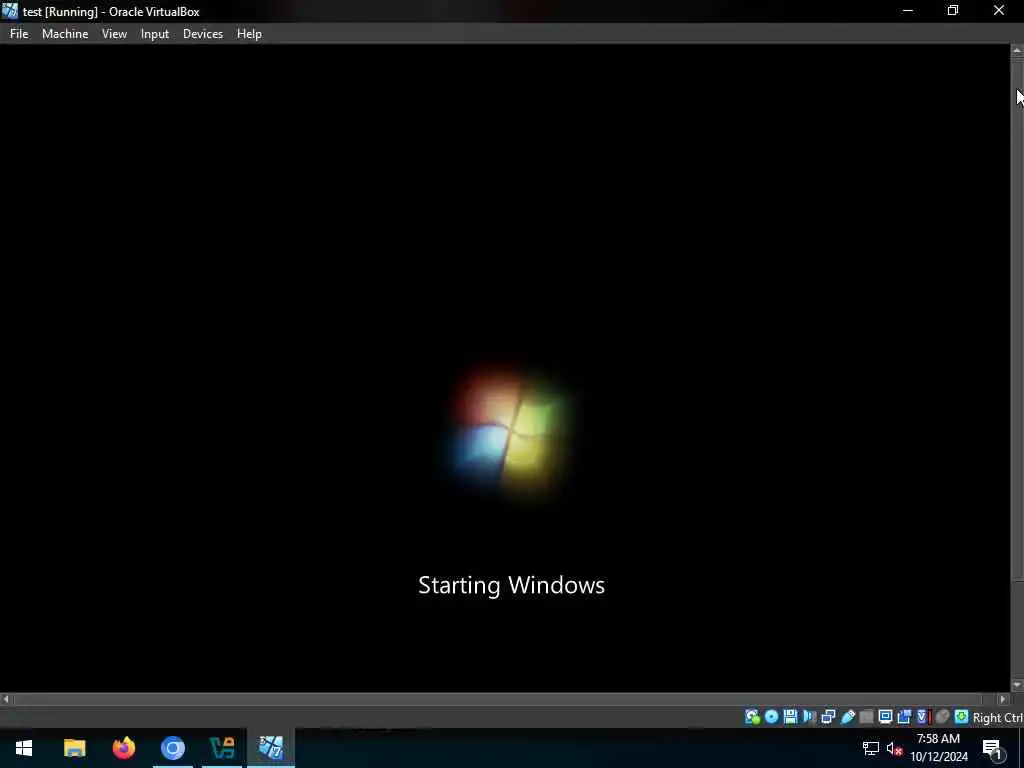Click the Right Ctrl host key label

998,717
